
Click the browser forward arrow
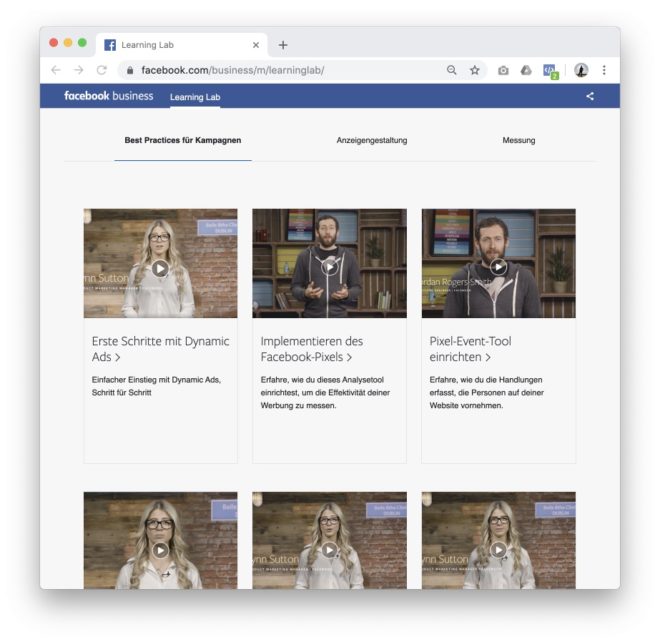point(78,70)
